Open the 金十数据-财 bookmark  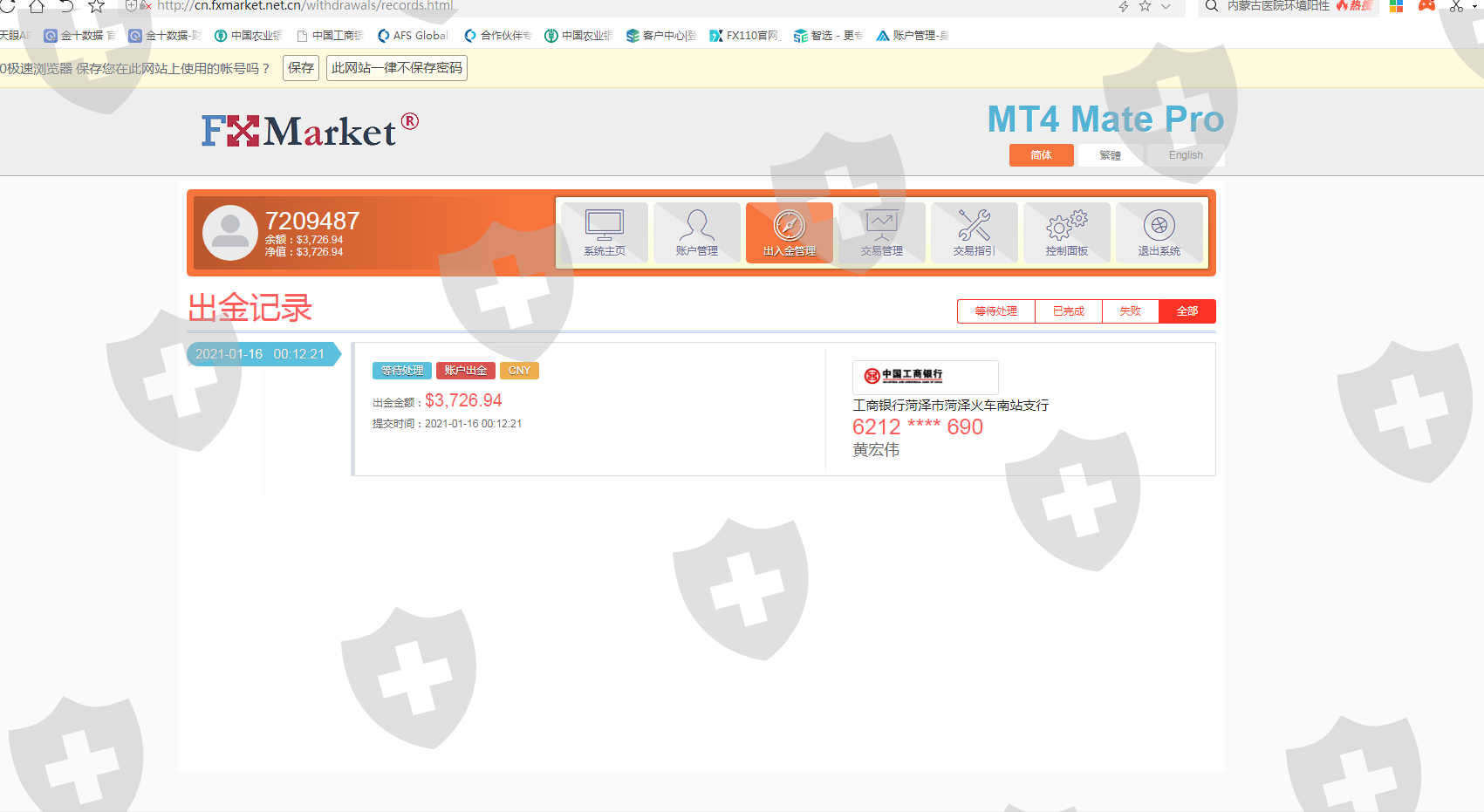coord(165,36)
